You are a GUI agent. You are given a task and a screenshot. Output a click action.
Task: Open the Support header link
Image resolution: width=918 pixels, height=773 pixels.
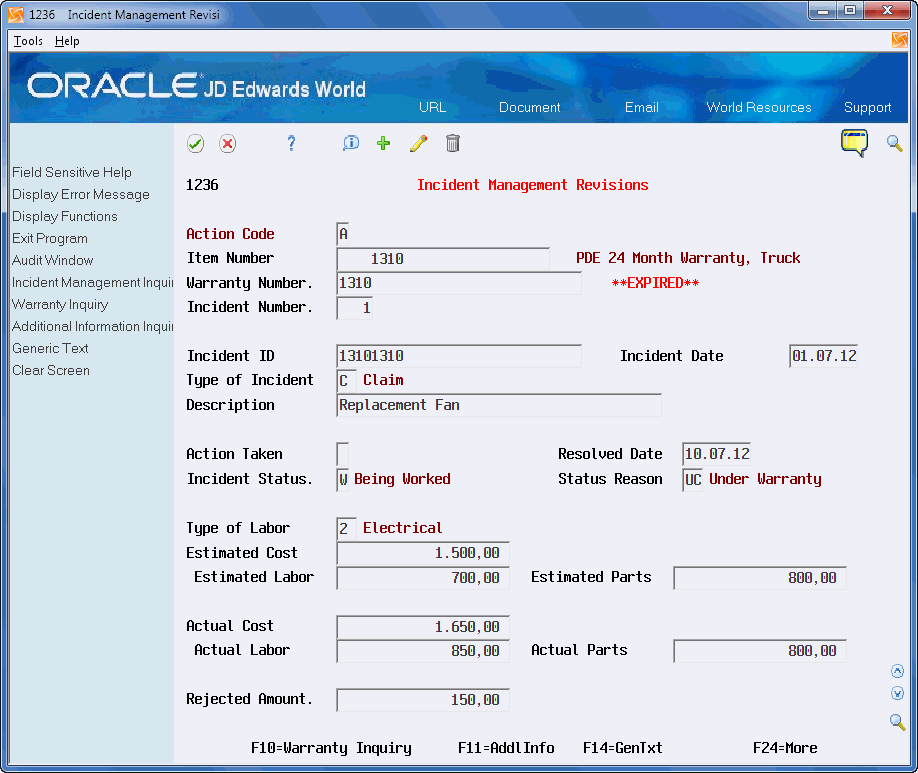[x=867, y=107]
